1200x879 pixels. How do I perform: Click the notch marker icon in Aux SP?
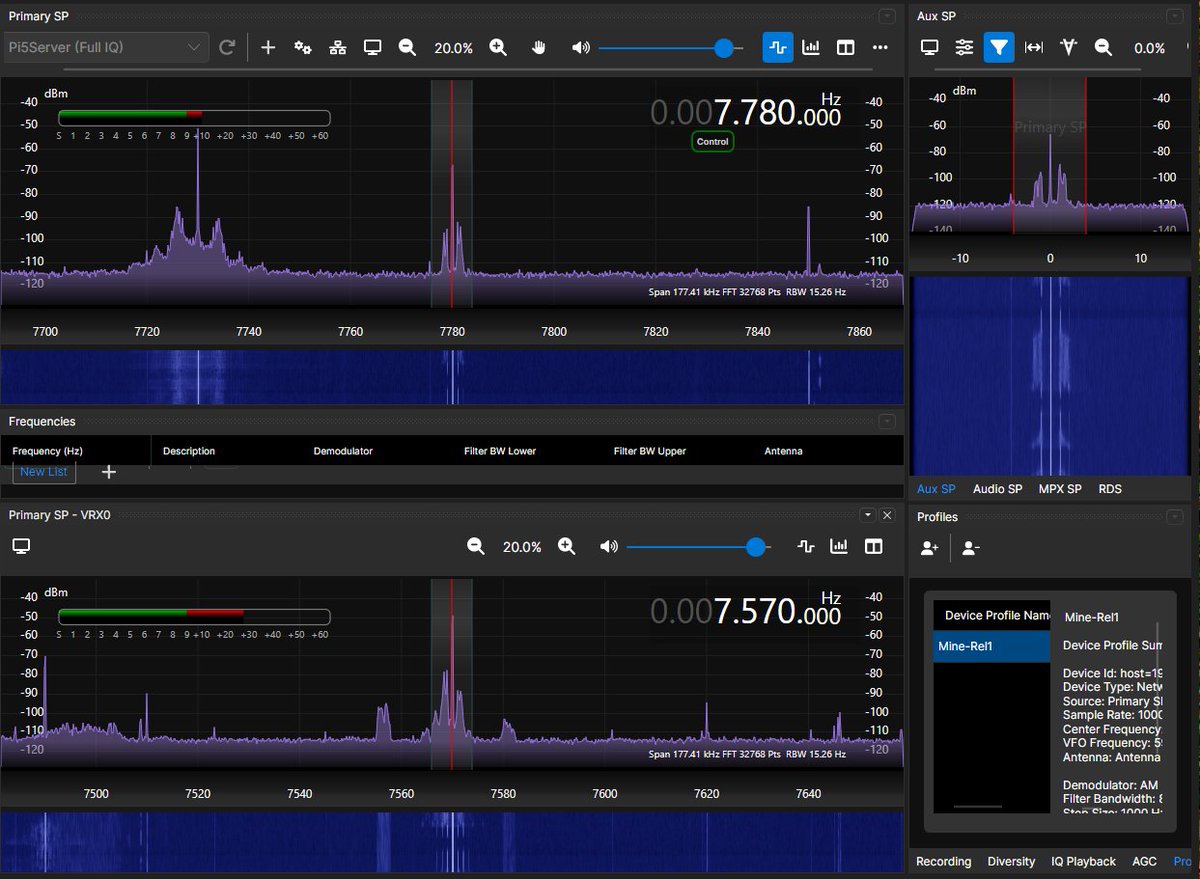[1068, 47]
